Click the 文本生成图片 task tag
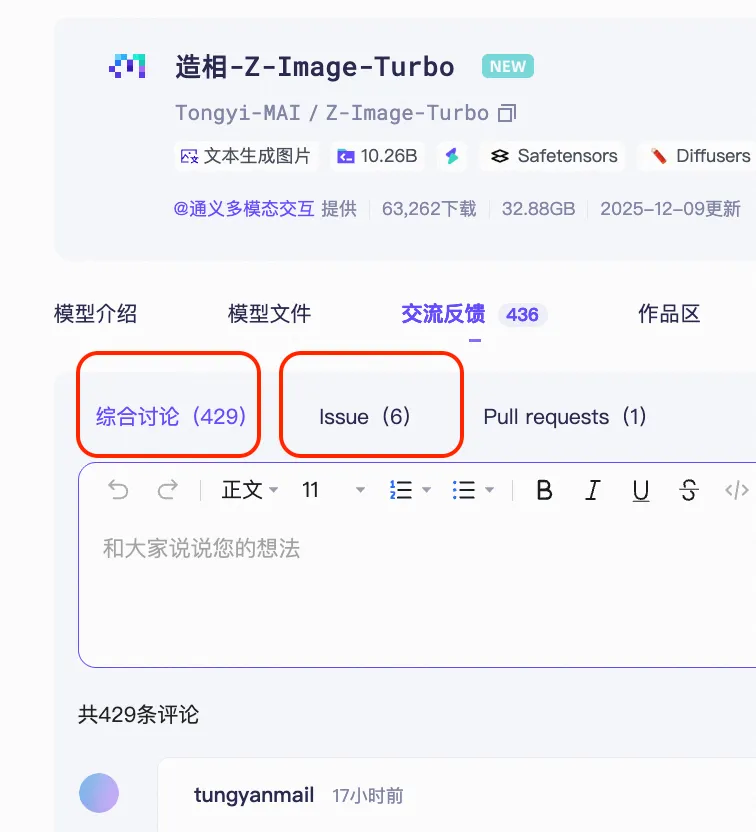This screenshot has height=832, width=756. [x=246, y=156]
